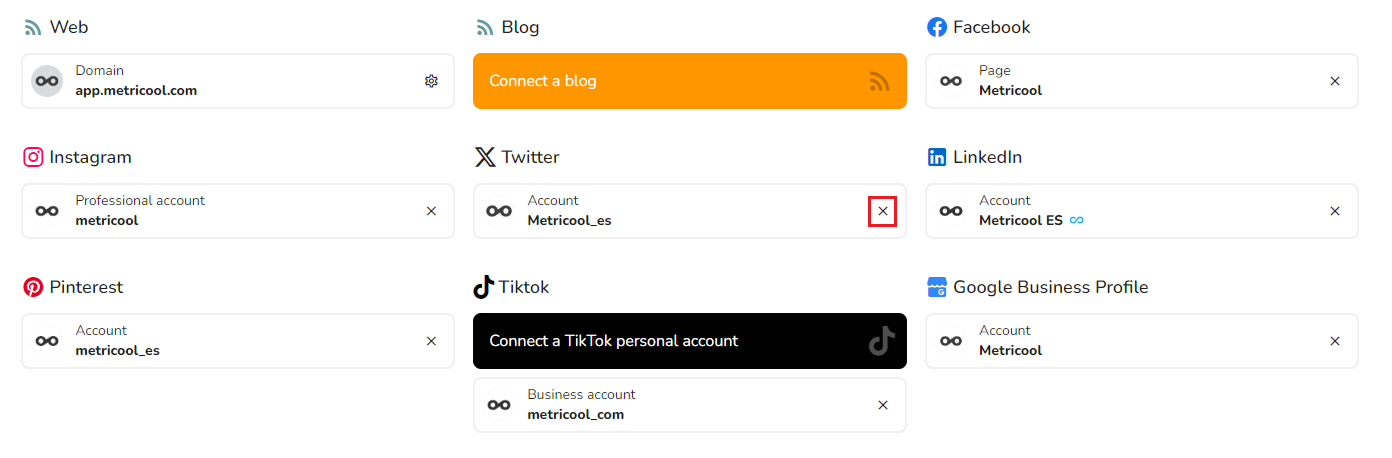Click the LinkedIn infinity link icon
The height and width of the screenshot is (458, 1392).
click(1077, 220)
